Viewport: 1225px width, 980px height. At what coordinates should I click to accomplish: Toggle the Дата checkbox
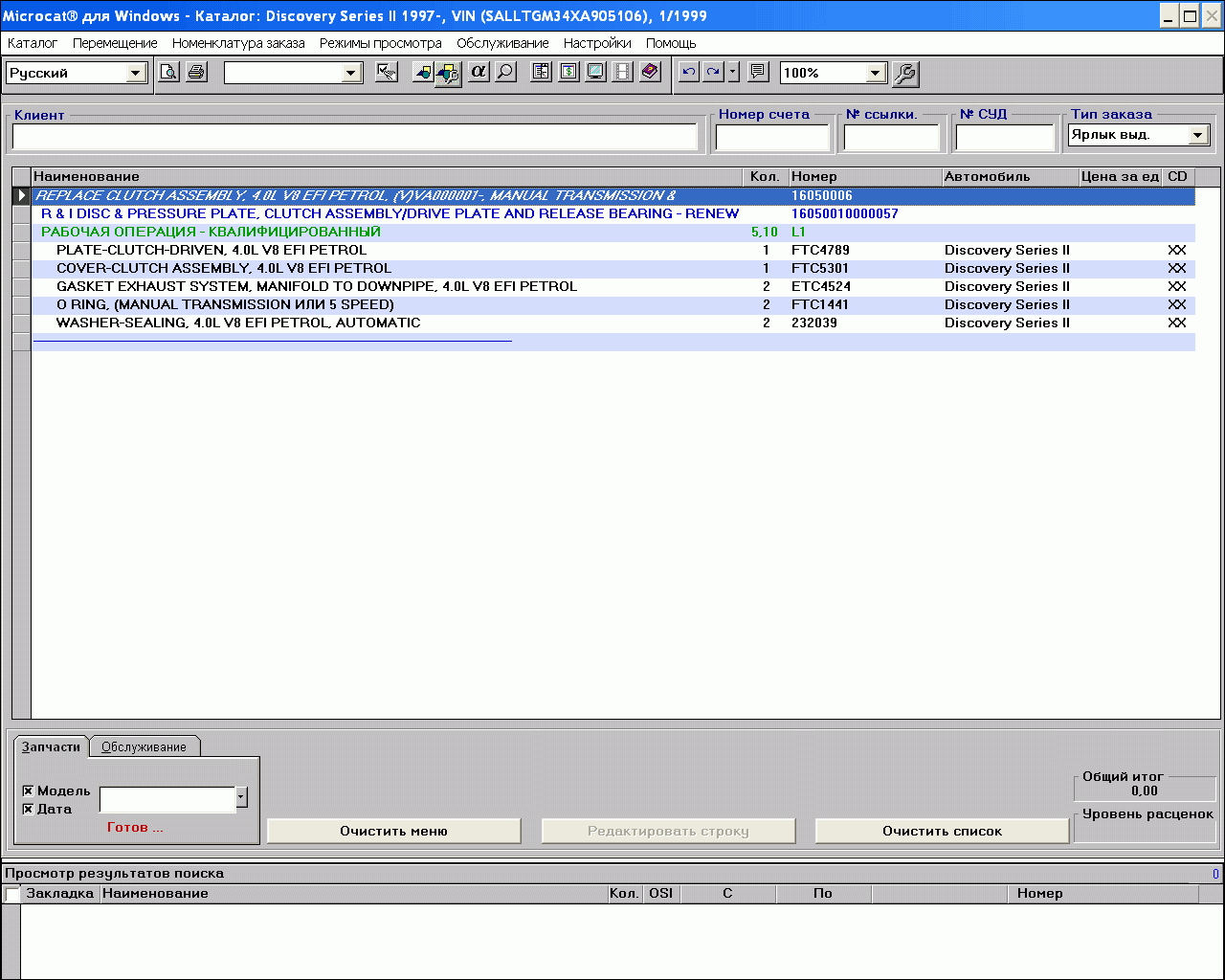point(28,809)
